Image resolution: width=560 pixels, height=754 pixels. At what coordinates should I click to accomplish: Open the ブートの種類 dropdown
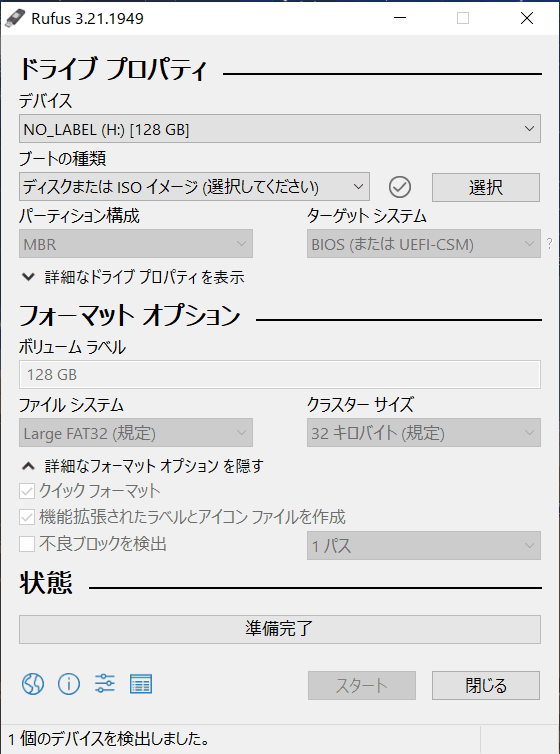click(194, 187)
